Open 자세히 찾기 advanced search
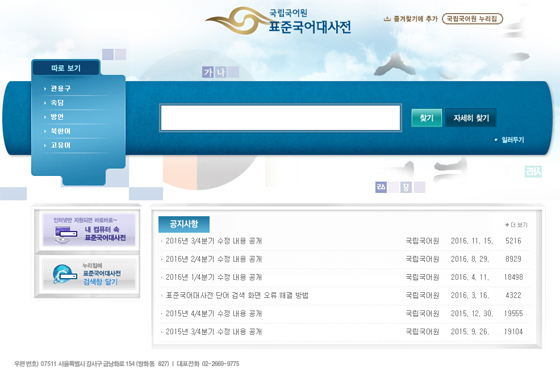The image size is (560, 374). coord(471,118)
